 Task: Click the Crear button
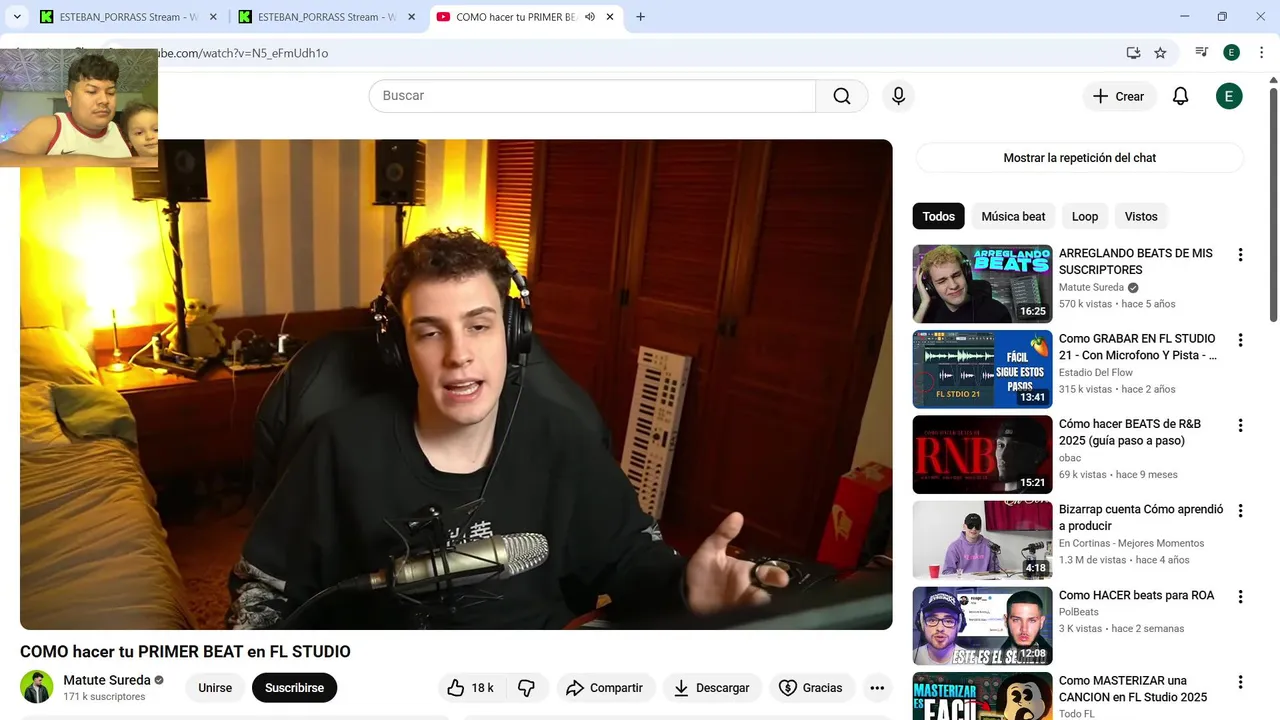[x=1118, y=96]
